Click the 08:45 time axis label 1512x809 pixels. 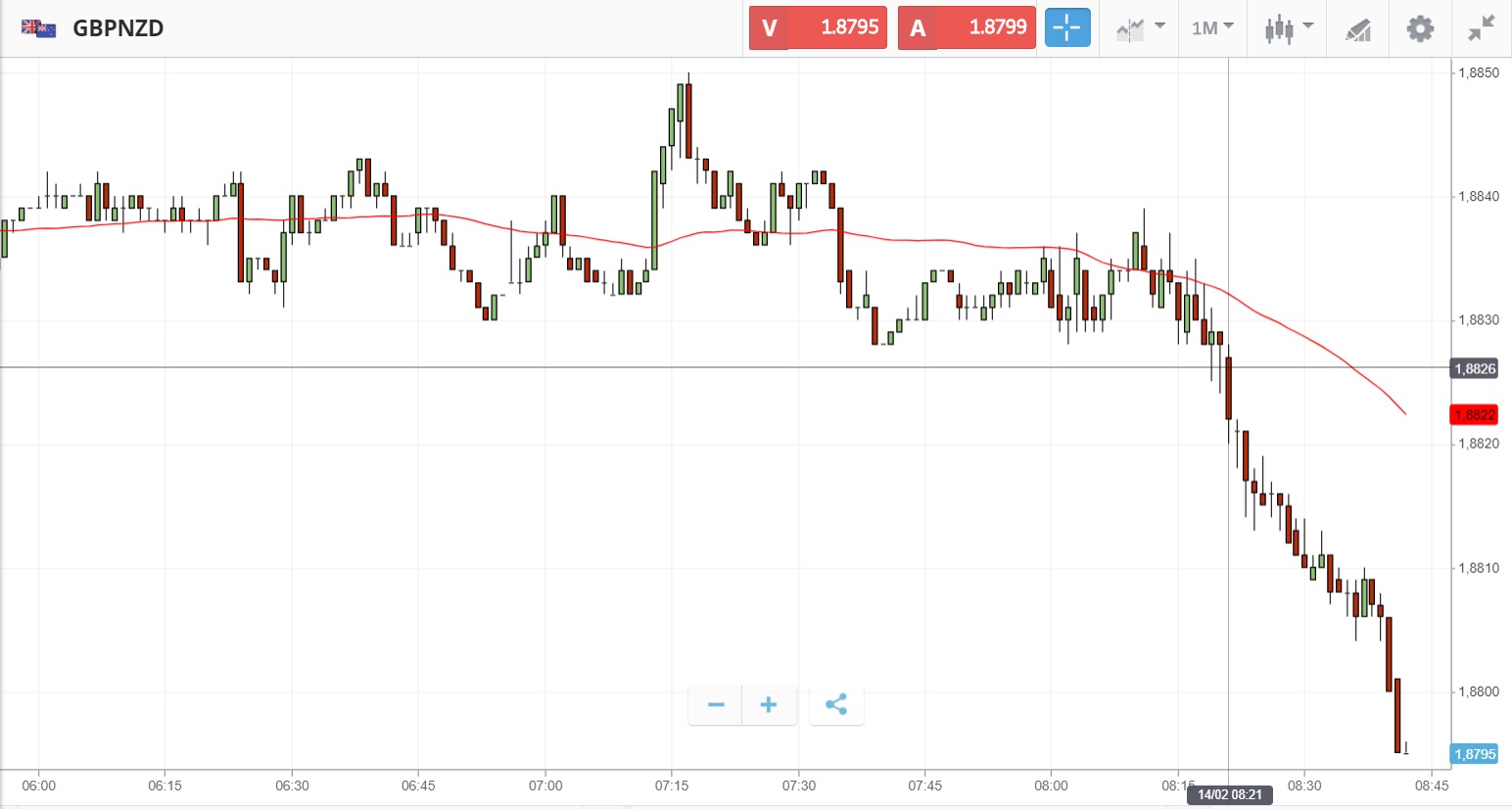click(1432, 785)
